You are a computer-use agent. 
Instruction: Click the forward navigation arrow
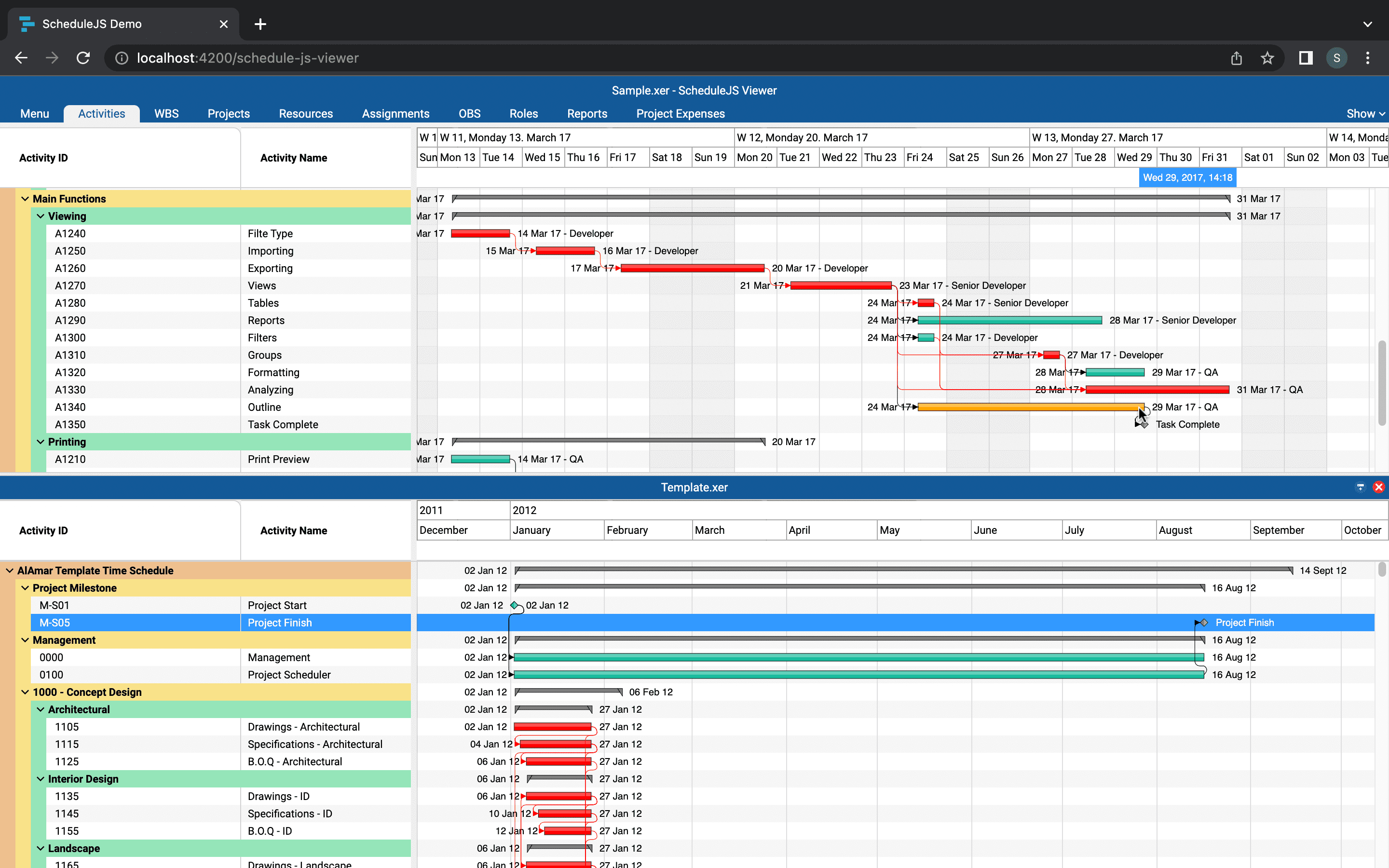tap(52, 57)
